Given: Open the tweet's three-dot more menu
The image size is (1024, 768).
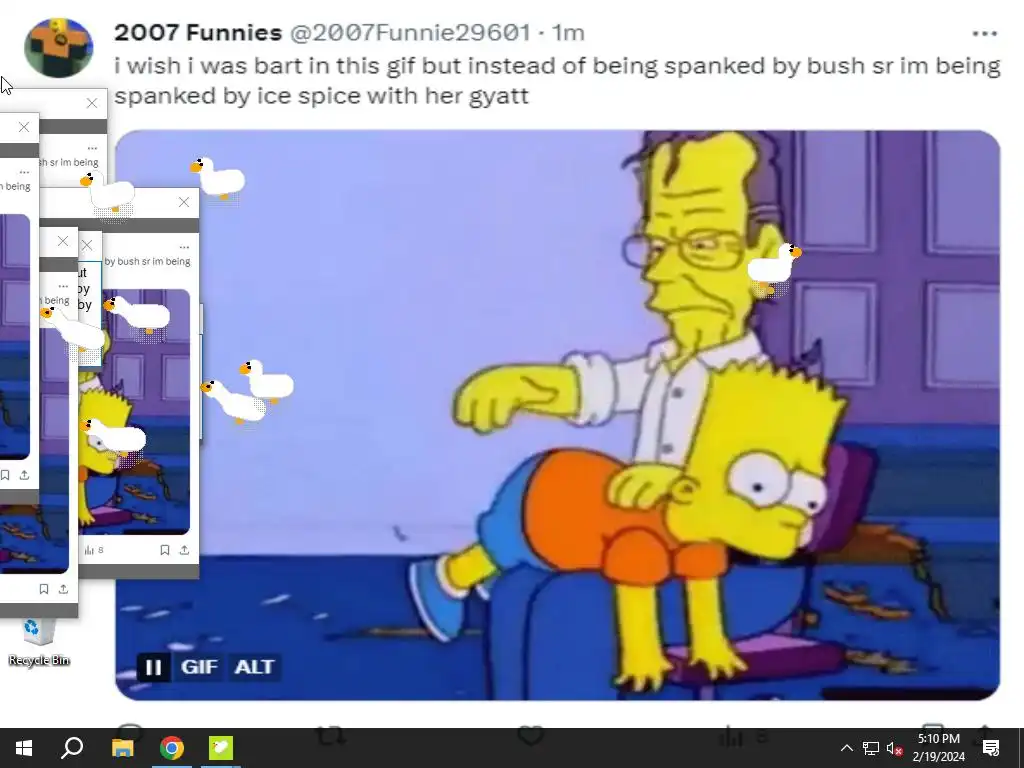Looking at the screenshot, I should coord(984,33).
